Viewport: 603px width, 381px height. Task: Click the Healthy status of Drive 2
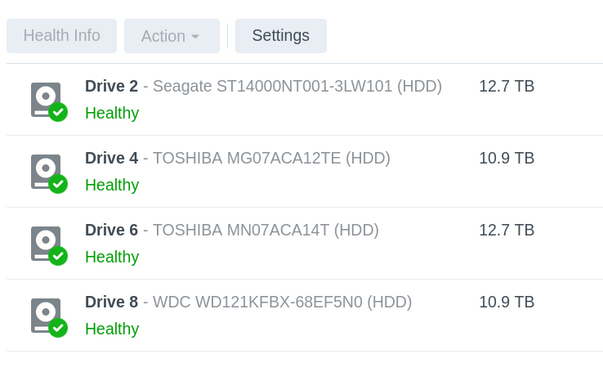[x=112, y=113]
